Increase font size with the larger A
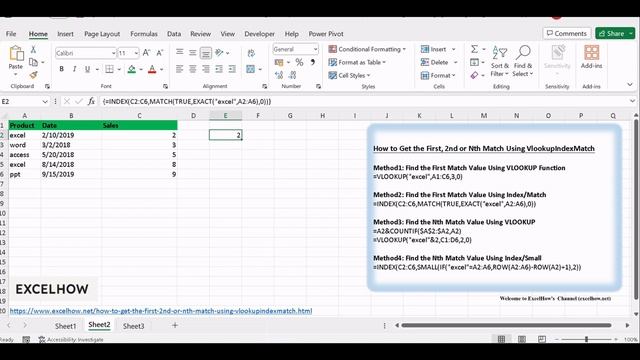This screenshot has height=360, width=640. pos(147,53)
